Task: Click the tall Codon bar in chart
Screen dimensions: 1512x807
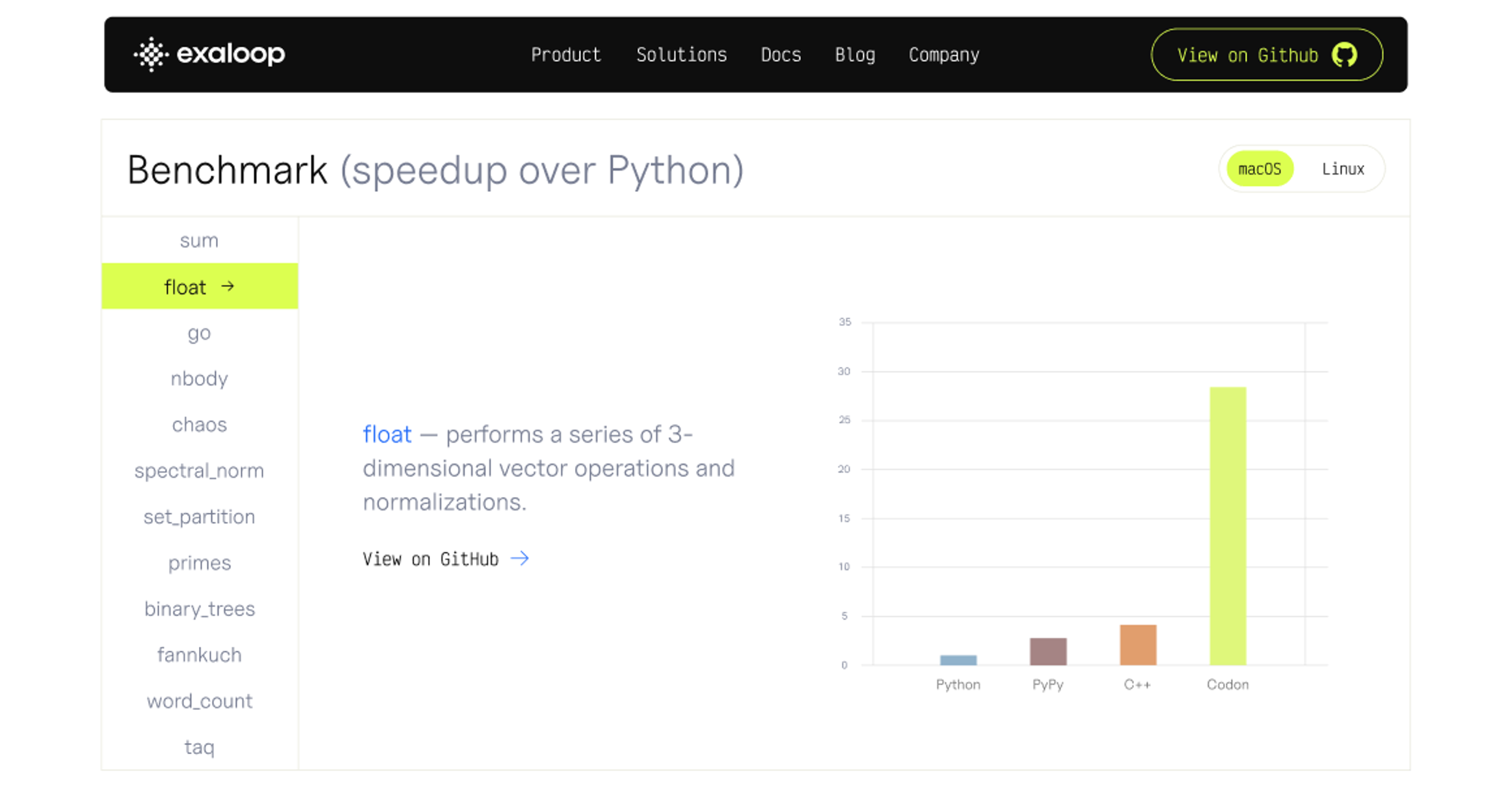Action: tap(1227, 526)
